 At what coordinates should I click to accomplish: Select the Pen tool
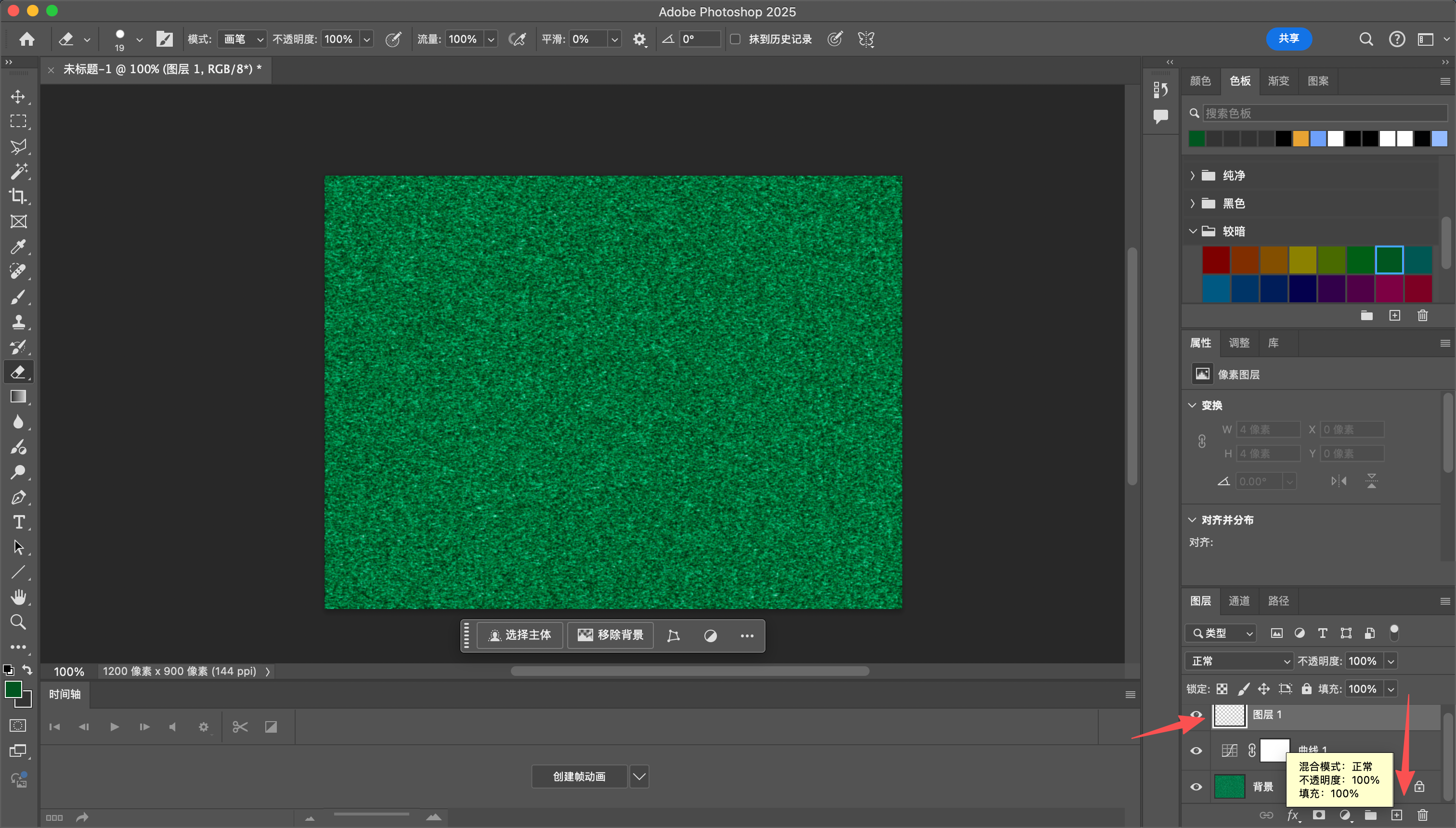pos(18,497)
